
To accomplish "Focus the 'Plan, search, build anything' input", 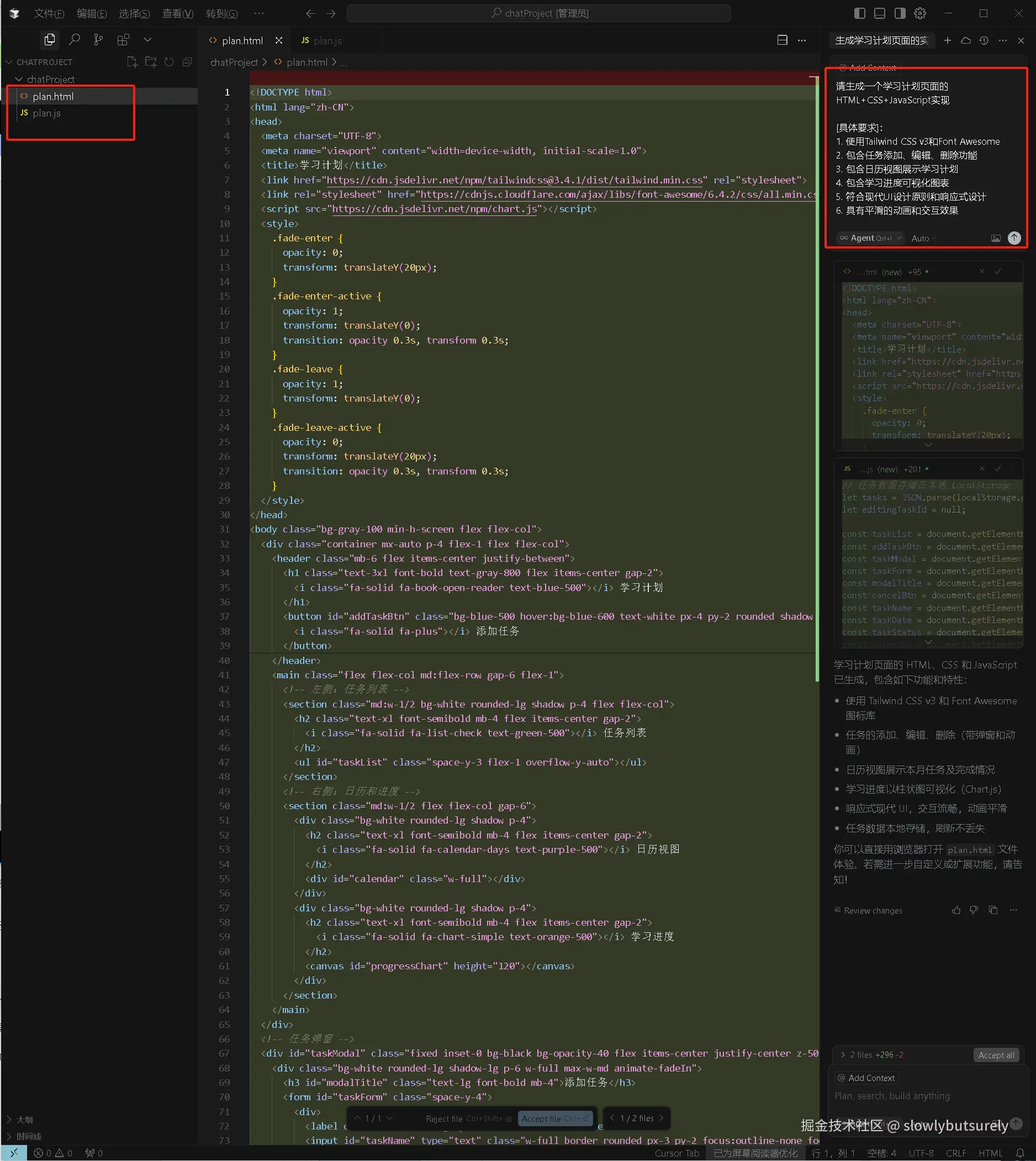I will [928, 1095].
